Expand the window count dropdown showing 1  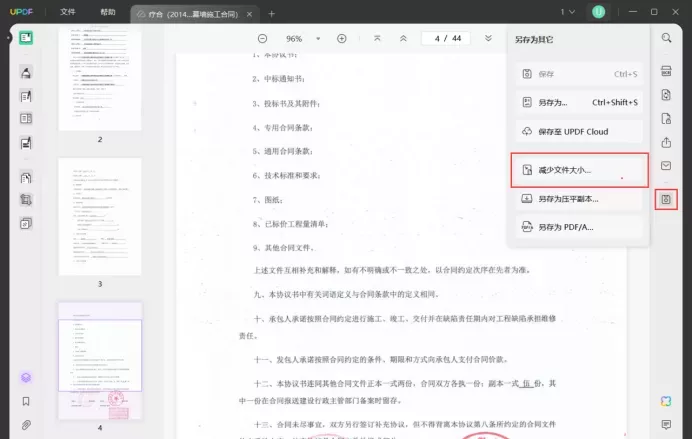point(567,12)
